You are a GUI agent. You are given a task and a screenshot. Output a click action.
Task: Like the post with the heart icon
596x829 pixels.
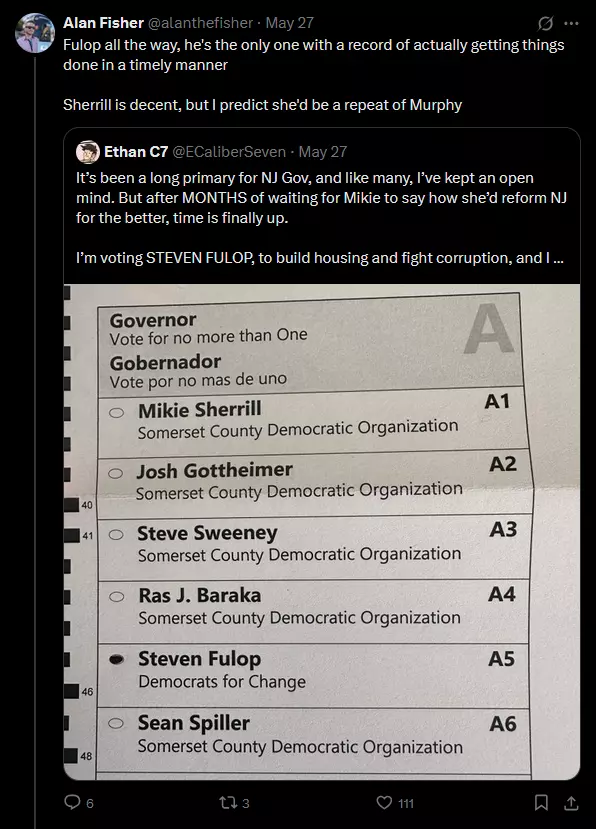coord(384,803)
